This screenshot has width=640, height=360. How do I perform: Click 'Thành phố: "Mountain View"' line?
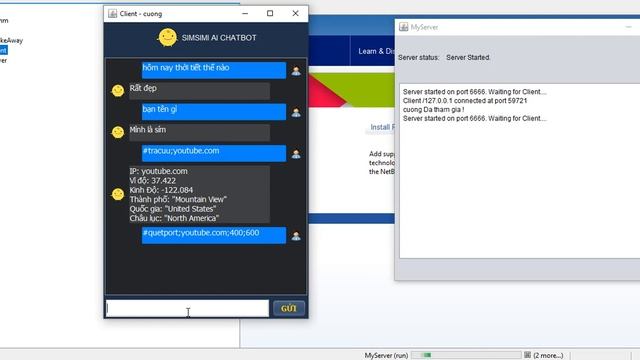coord(178,199)
